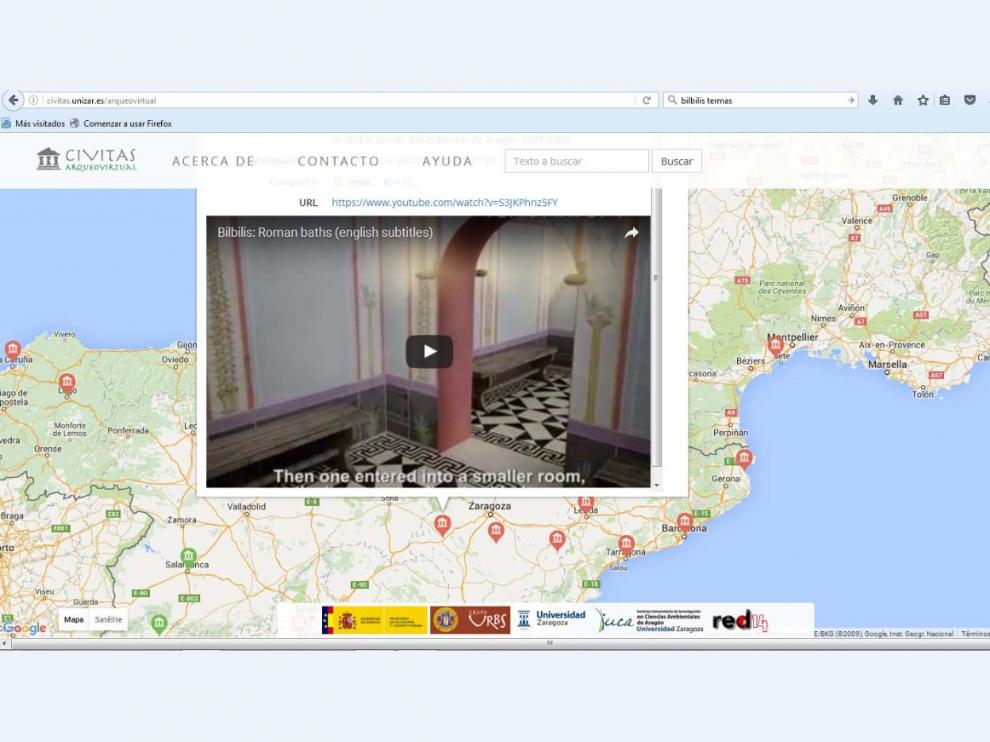The width and height of the screenshot is (990, 742).
Task: Switch map to Satélite view
Action: pyautogui.click(x=109, y=619)
